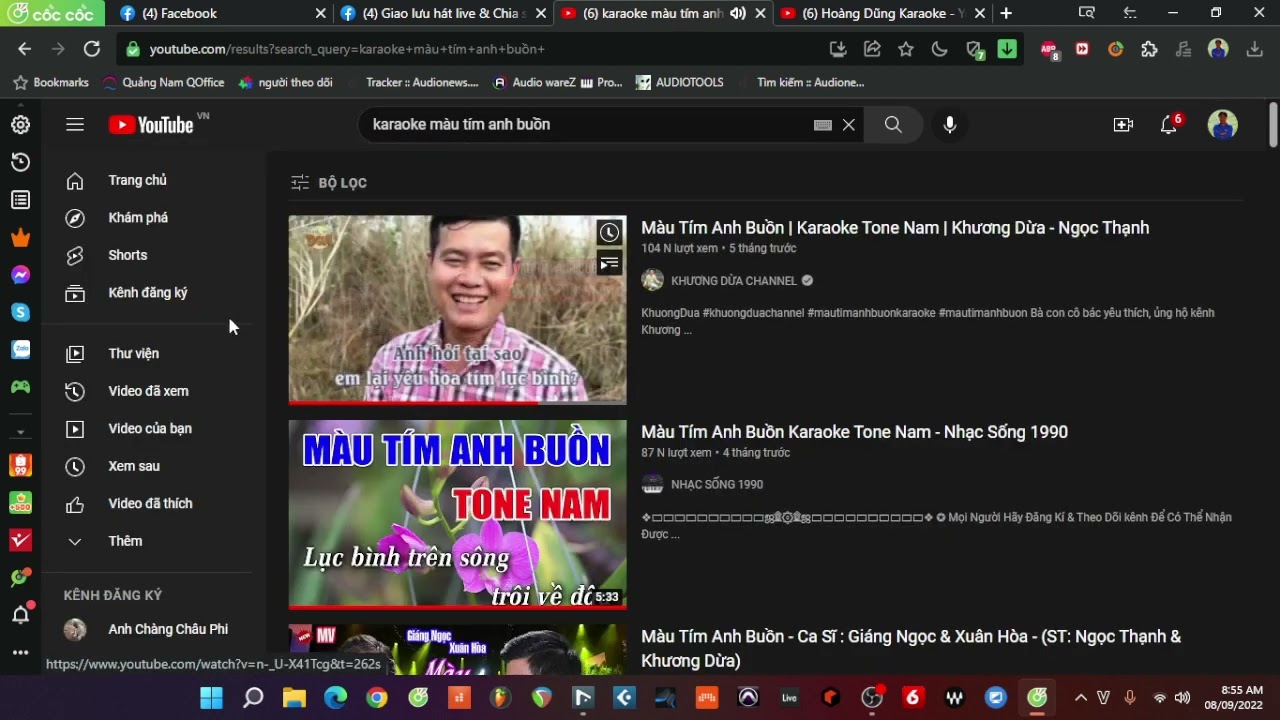1280x720 pixels.
Task: Open Skype in the Cốc Cốc sidebar
Action: 20,312
